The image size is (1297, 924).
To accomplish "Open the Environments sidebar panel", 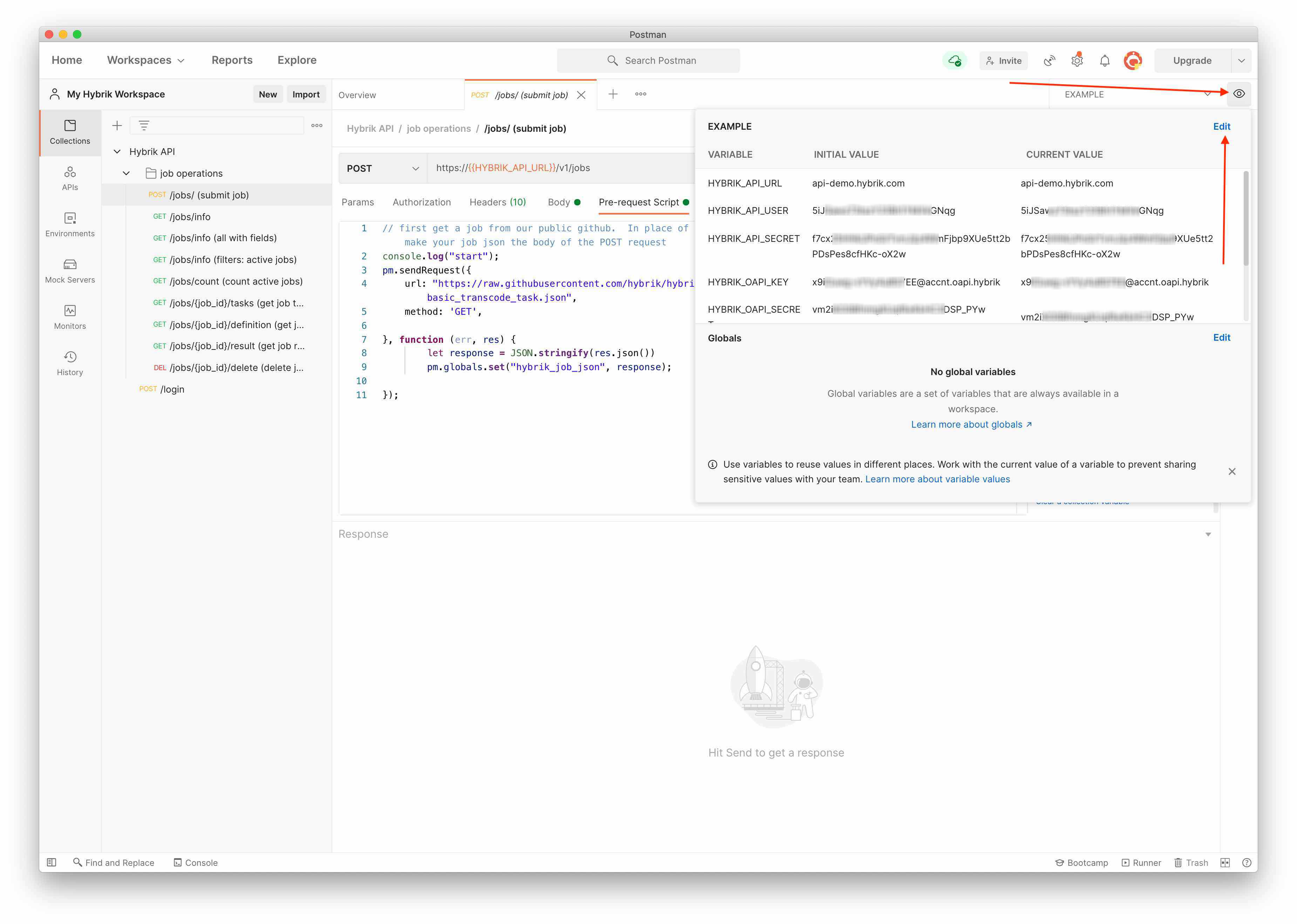I will (69, 225).
